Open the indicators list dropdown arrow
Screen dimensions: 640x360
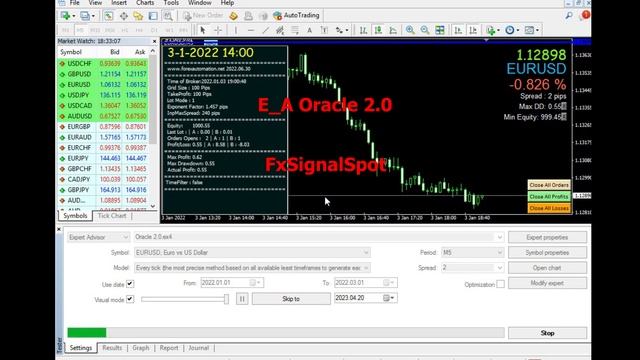(497, 31)
